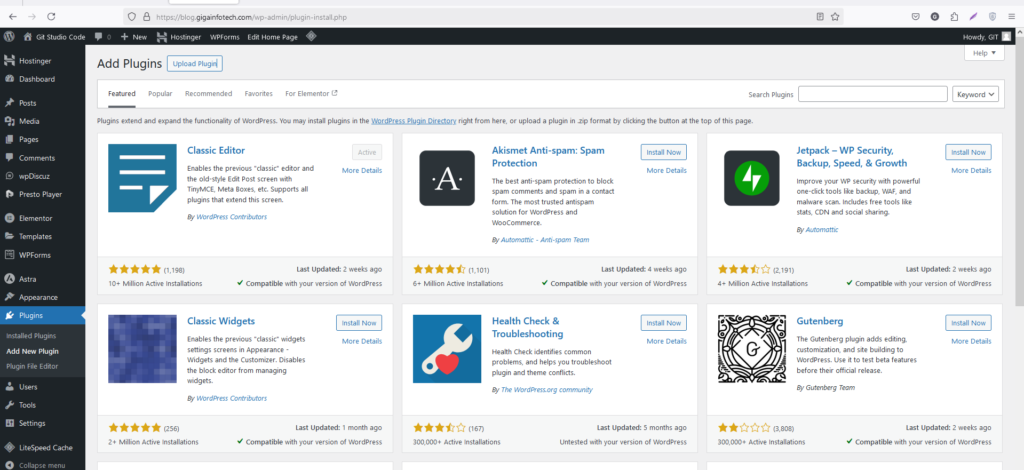The width and height of the screenshot is (1024, 470).
Task: Switch to the Recommended tab
Action: pyautogui.click(x=208, y=93)
